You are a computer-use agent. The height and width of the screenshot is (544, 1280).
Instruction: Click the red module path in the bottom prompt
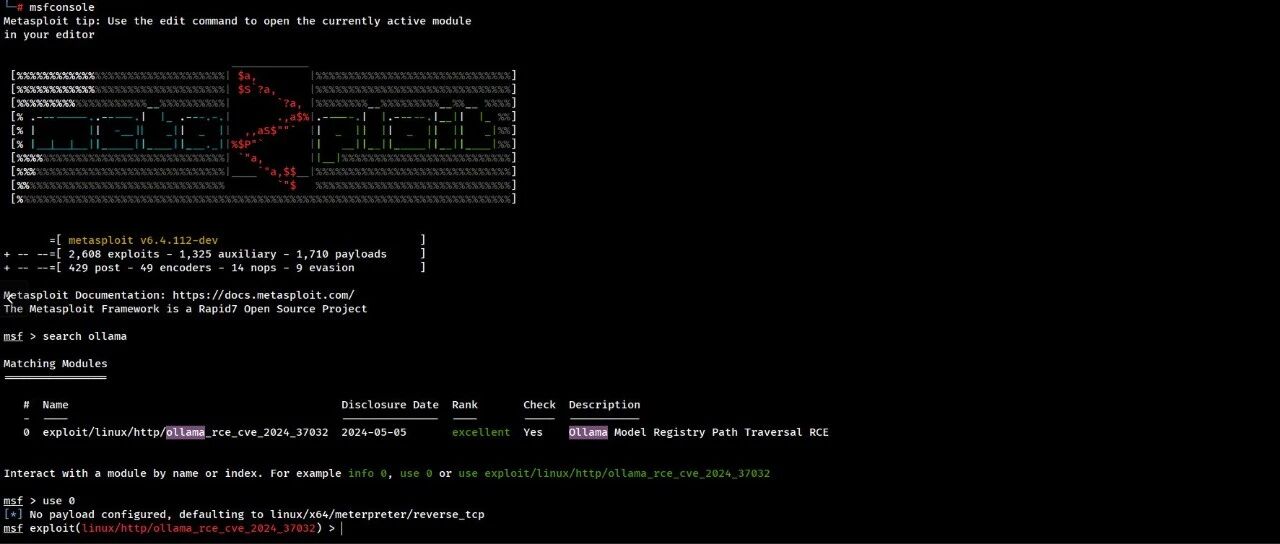point(199,528)
